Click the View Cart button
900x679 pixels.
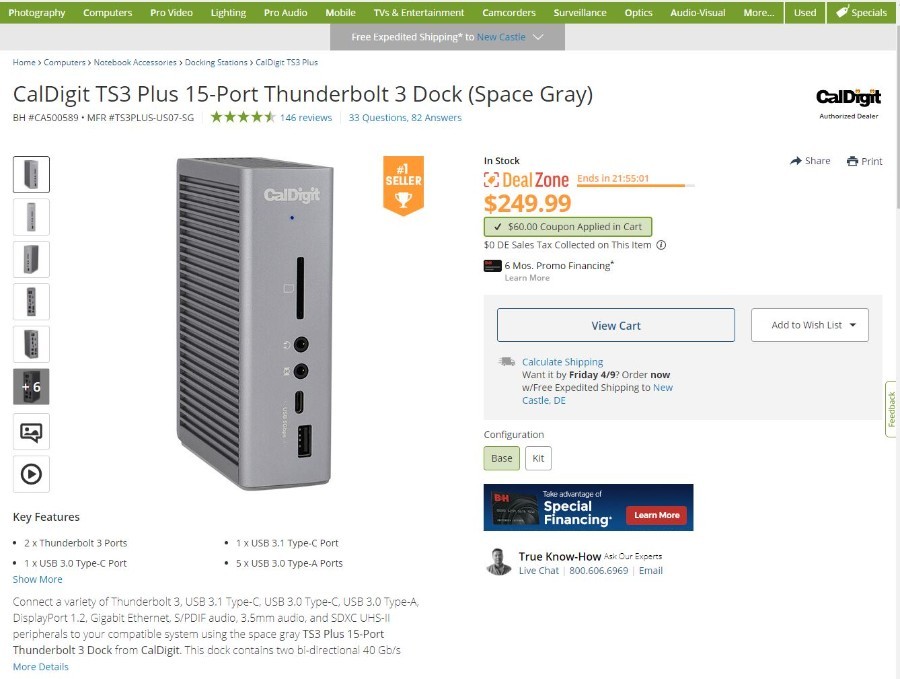[616, 325]
